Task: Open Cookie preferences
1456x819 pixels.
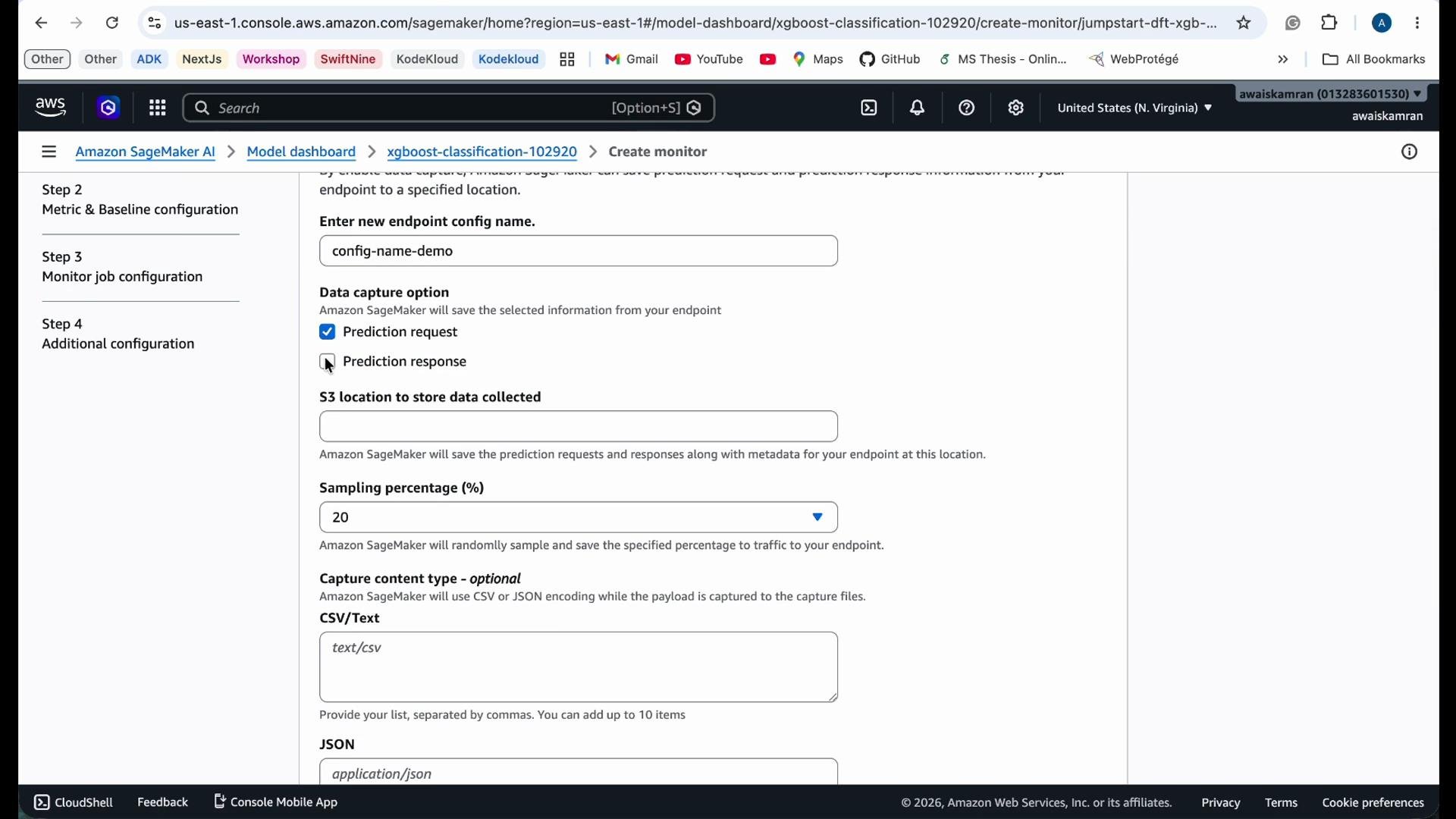Action: [1374, 804]
